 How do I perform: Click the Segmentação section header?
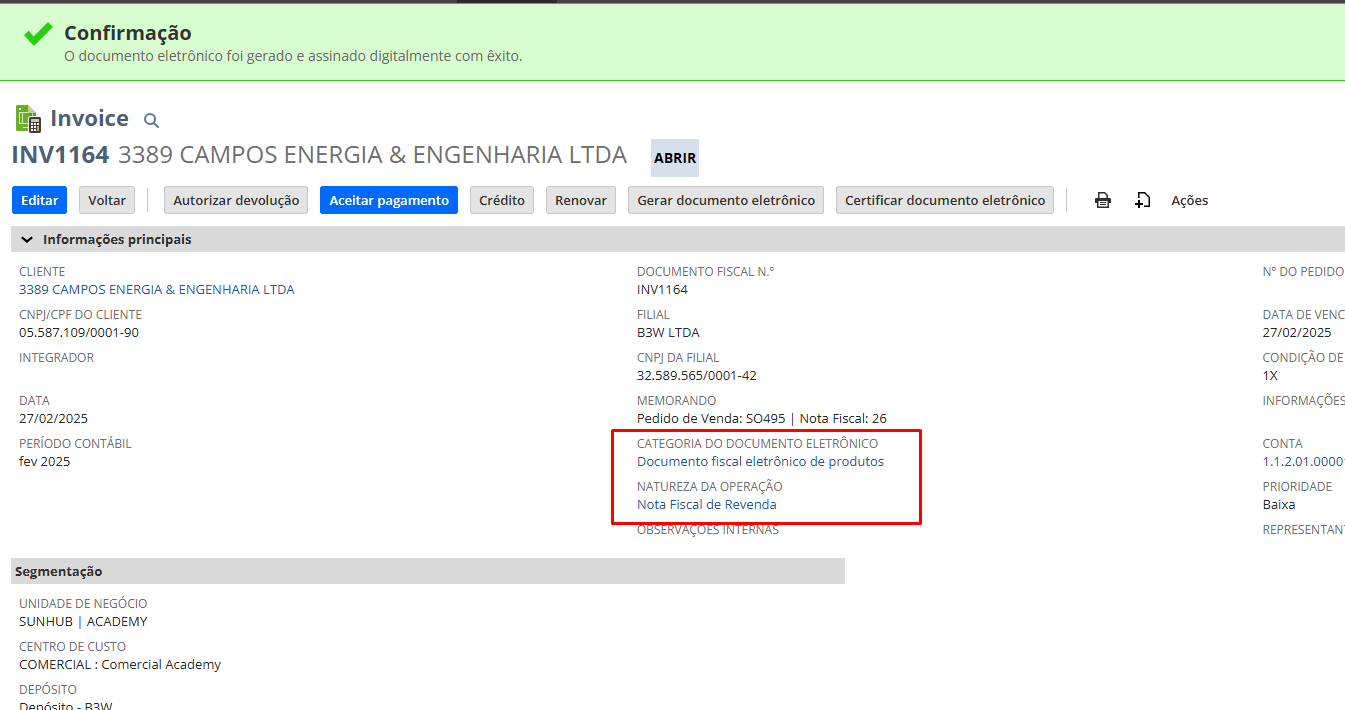coord(59,571)
